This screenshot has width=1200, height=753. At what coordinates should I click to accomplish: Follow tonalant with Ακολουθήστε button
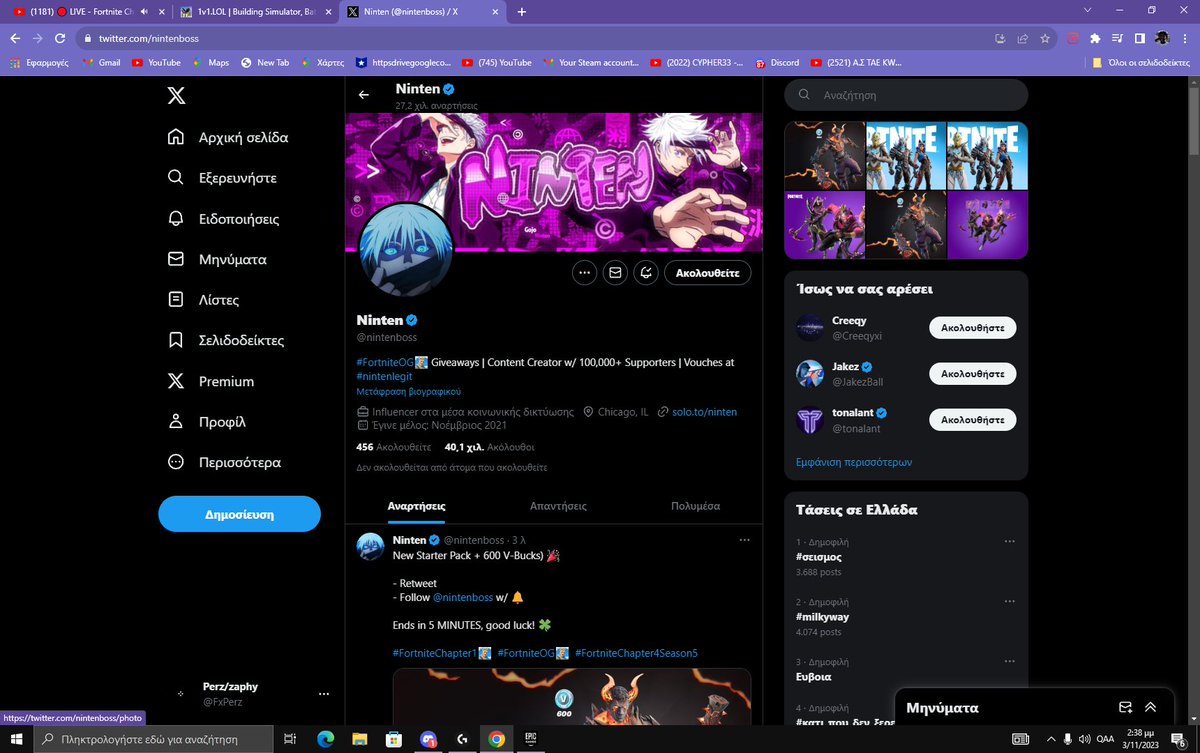point(972,419)
